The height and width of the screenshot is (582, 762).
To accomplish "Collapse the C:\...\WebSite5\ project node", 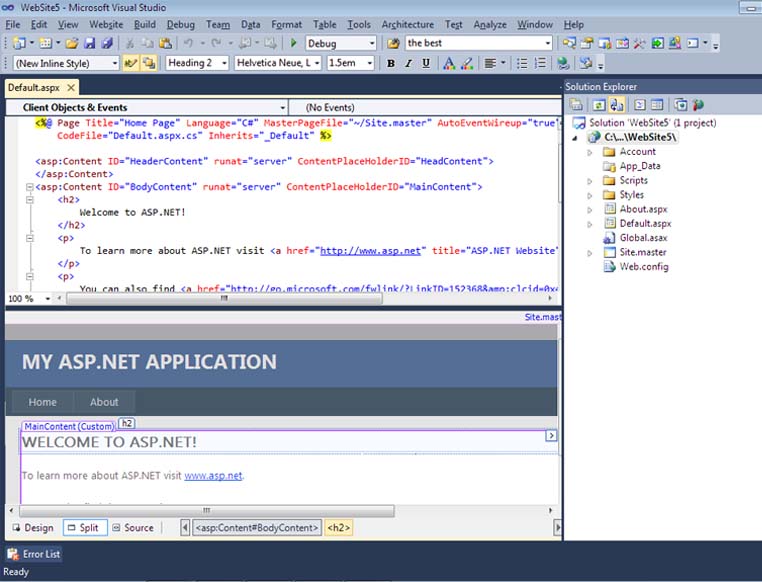I will pos(575,138).
